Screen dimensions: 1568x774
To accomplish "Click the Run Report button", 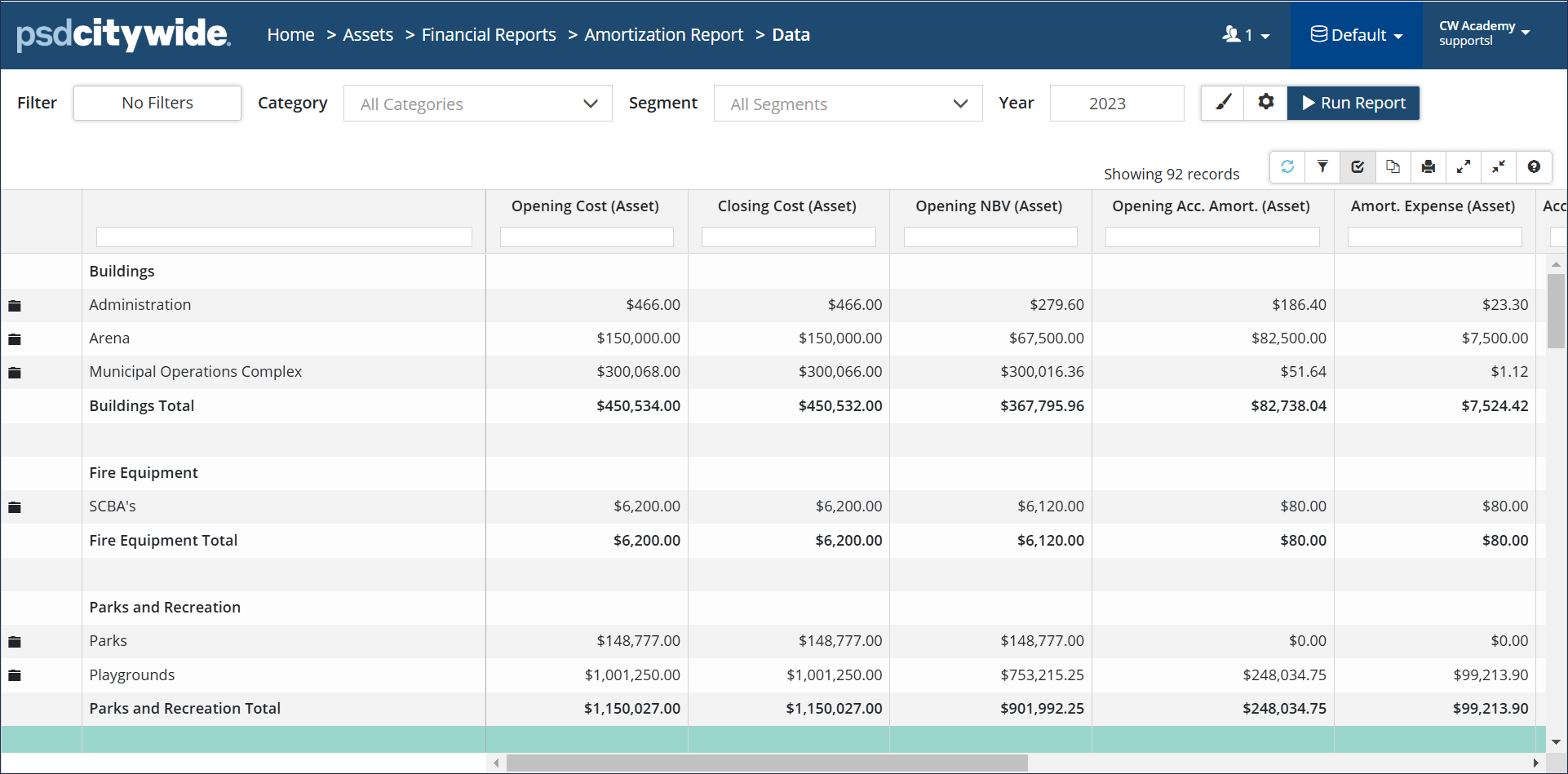I will [x=1353, y=103].
